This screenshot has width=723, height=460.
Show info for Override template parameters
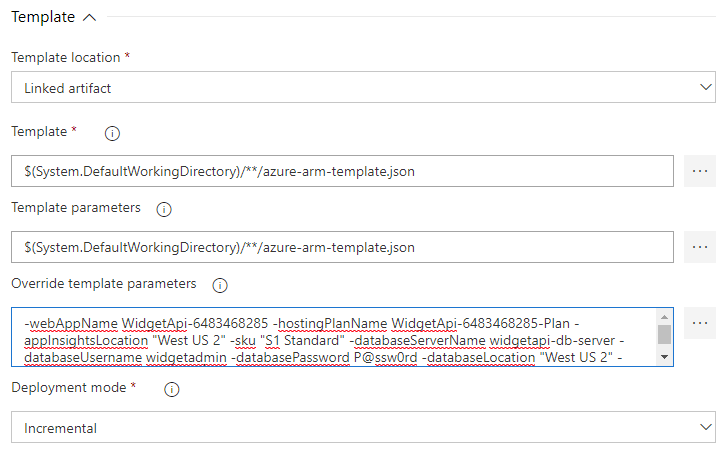coord(220,285)
